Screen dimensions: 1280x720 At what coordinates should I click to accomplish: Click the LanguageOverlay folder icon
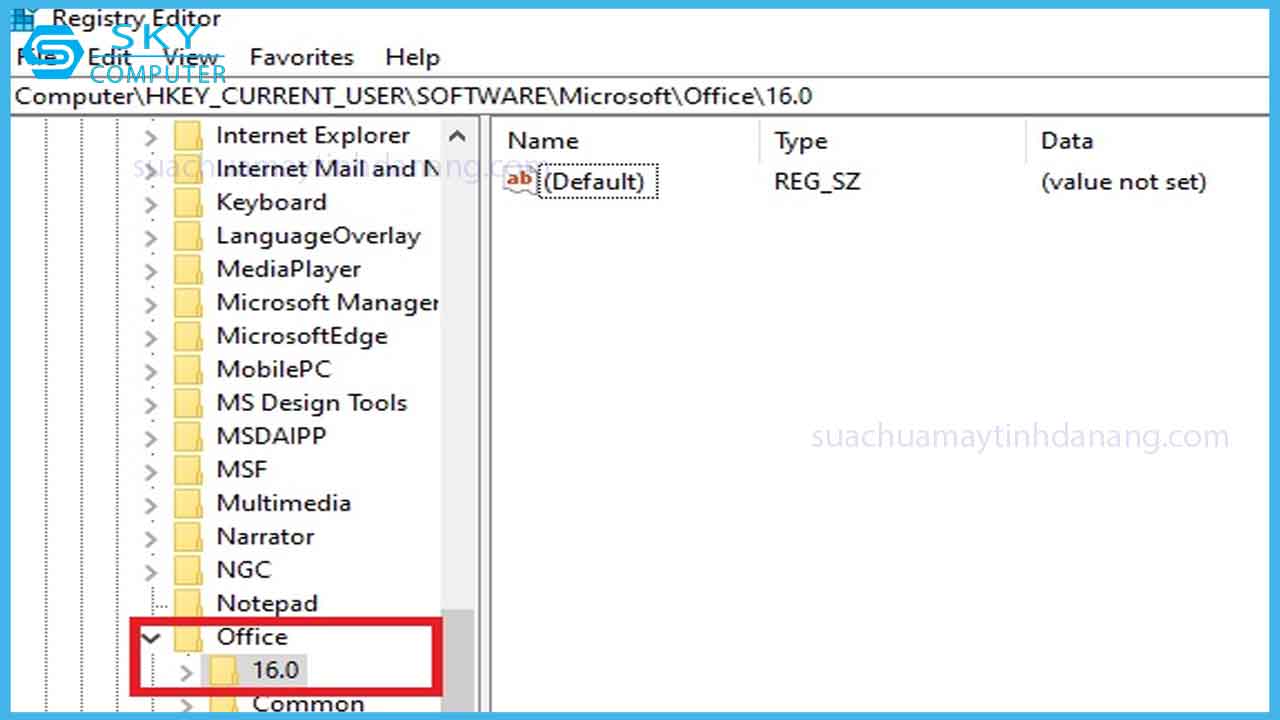pyautogui.click(x=188, y=236)
